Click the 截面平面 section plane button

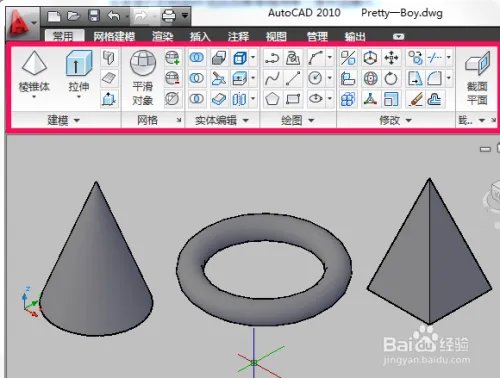(x=477, y=77)
